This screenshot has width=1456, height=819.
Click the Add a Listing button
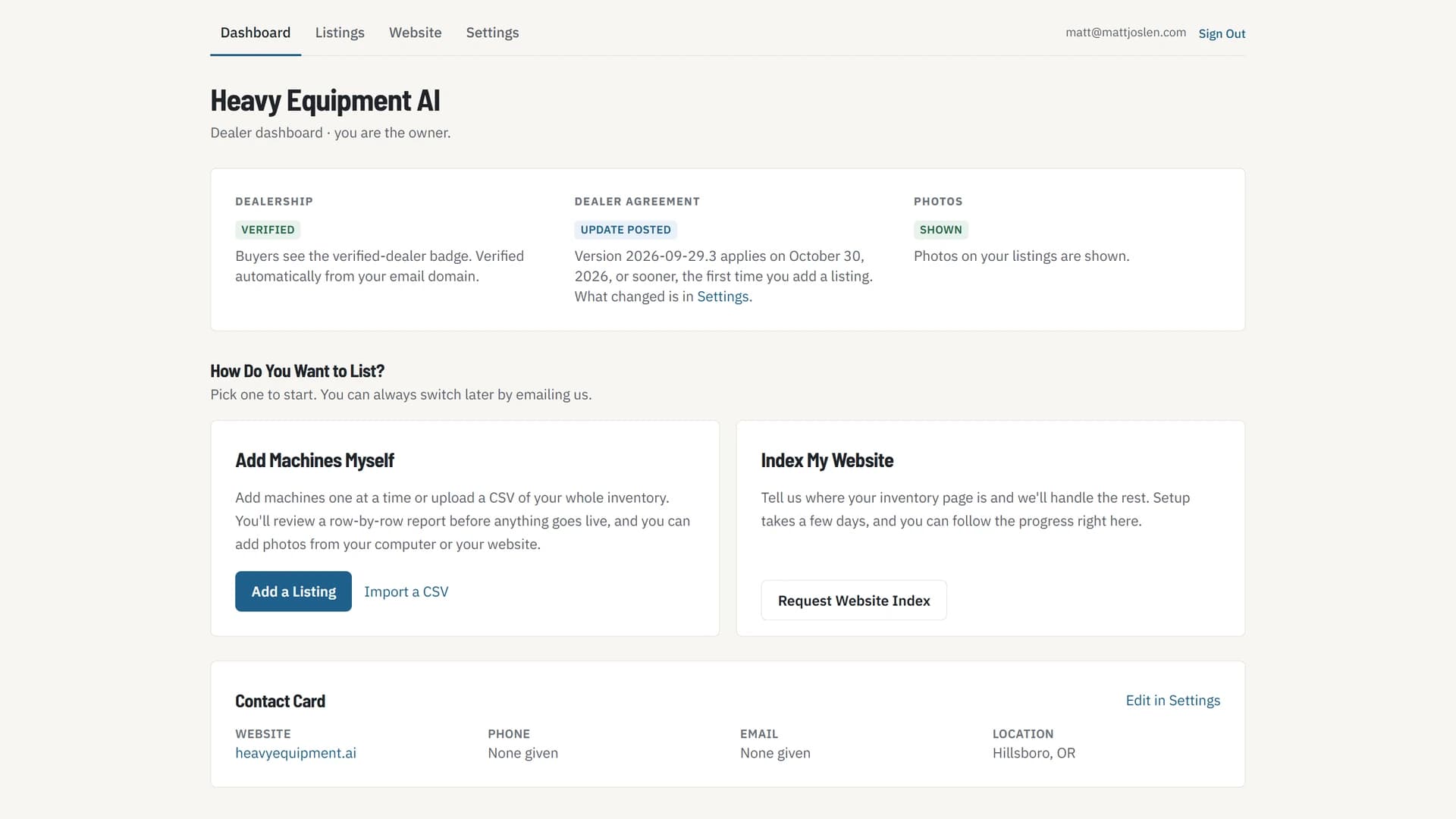[293, 591]
